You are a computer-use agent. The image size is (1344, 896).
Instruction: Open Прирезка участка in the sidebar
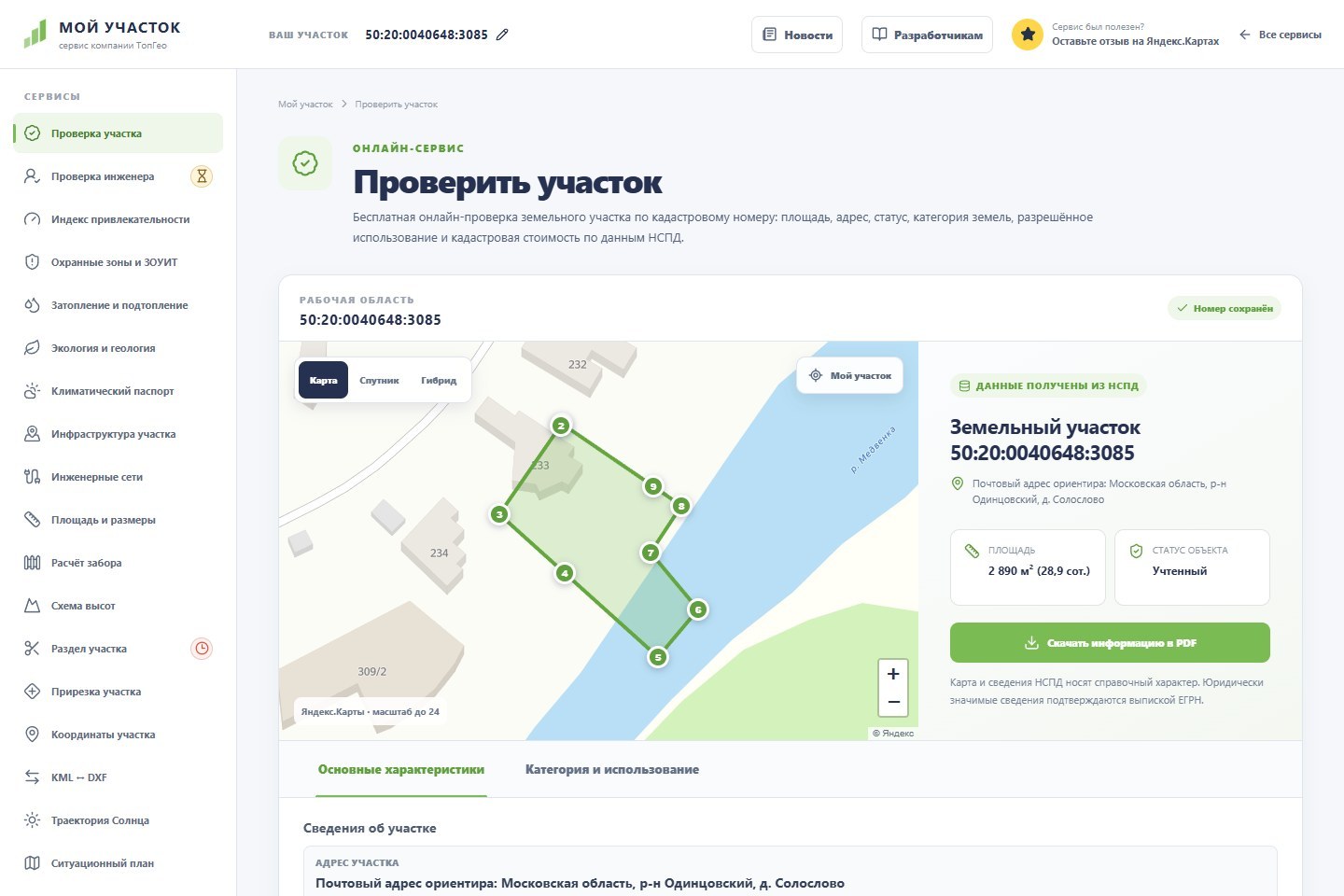[x=118, y=692]
